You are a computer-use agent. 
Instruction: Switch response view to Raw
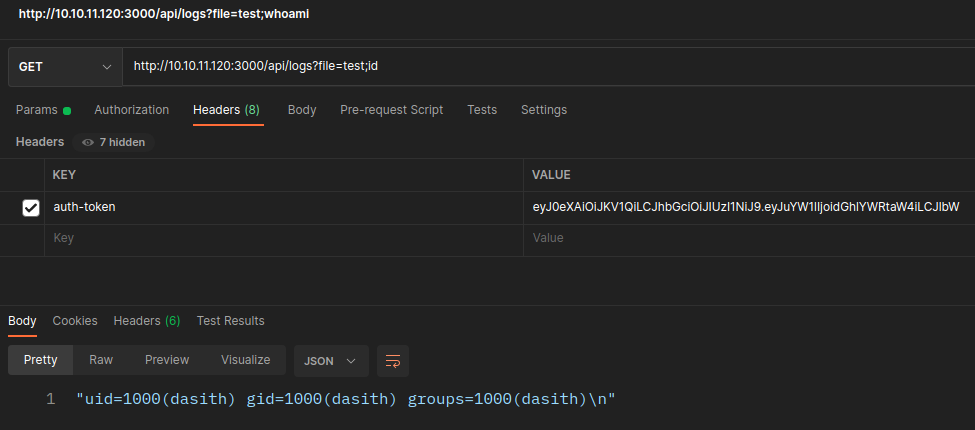tap(101, 360)
